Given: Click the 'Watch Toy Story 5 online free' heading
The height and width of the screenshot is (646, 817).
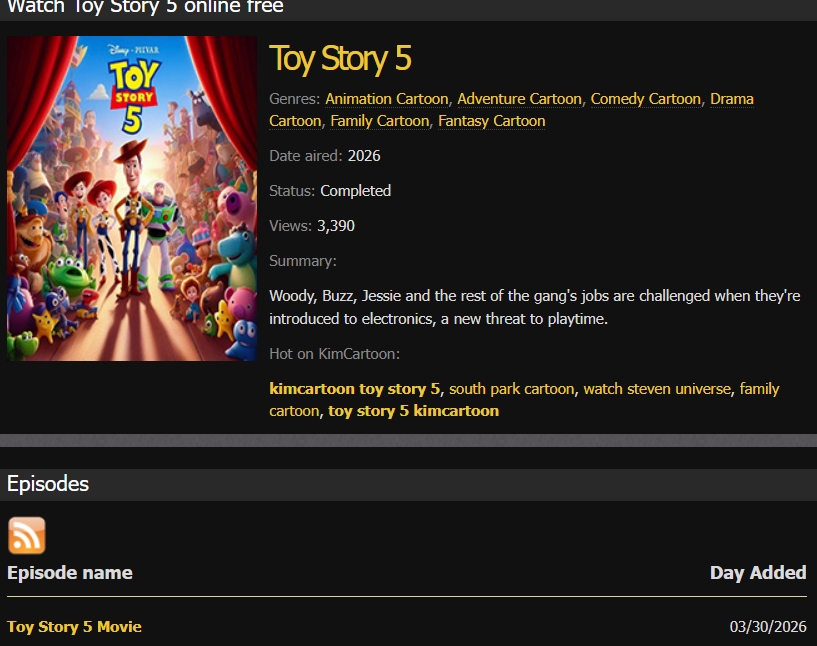Looking at the screenshot, I should [145, 7].
